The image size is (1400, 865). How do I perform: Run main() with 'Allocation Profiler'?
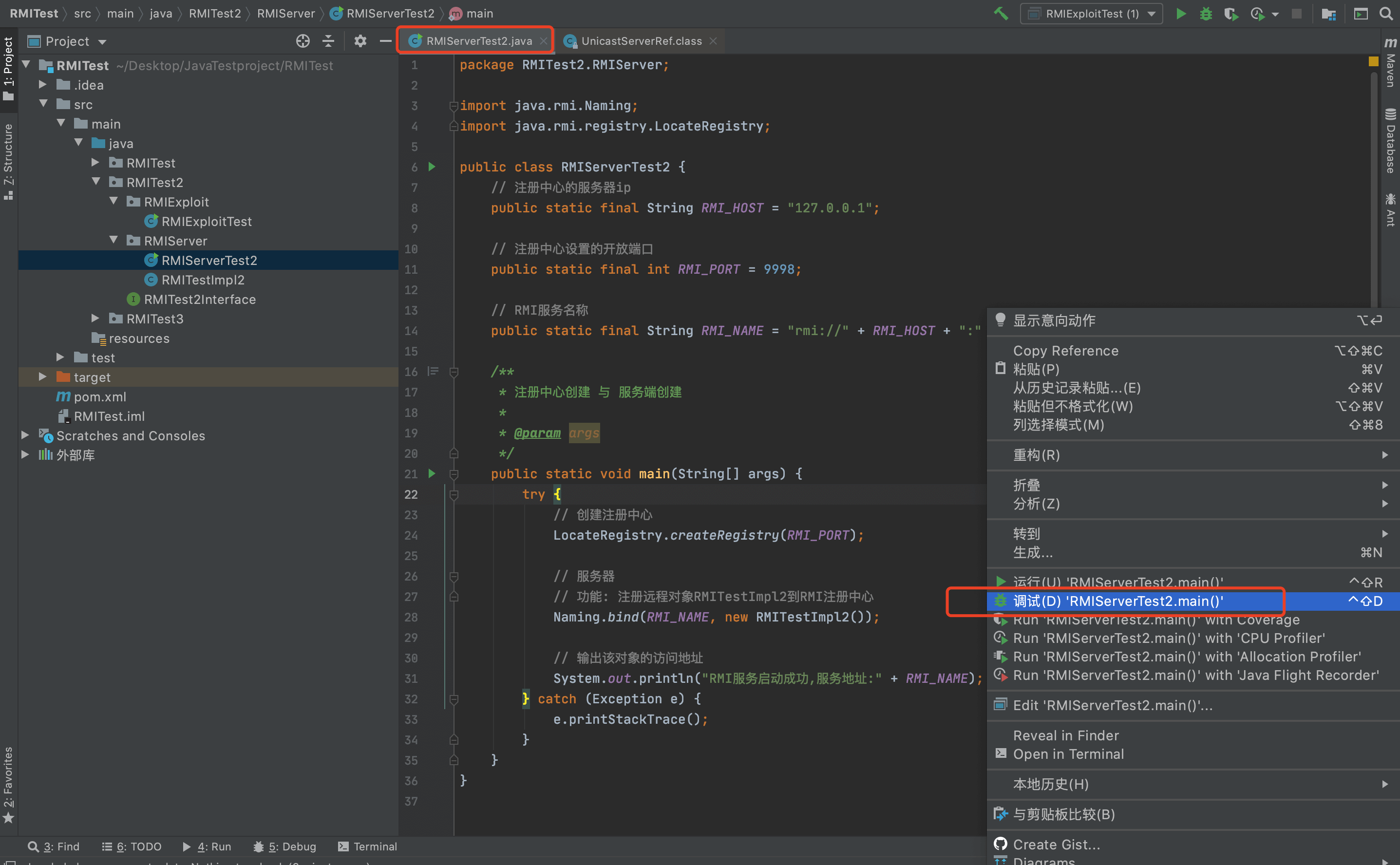point(1193,657)
